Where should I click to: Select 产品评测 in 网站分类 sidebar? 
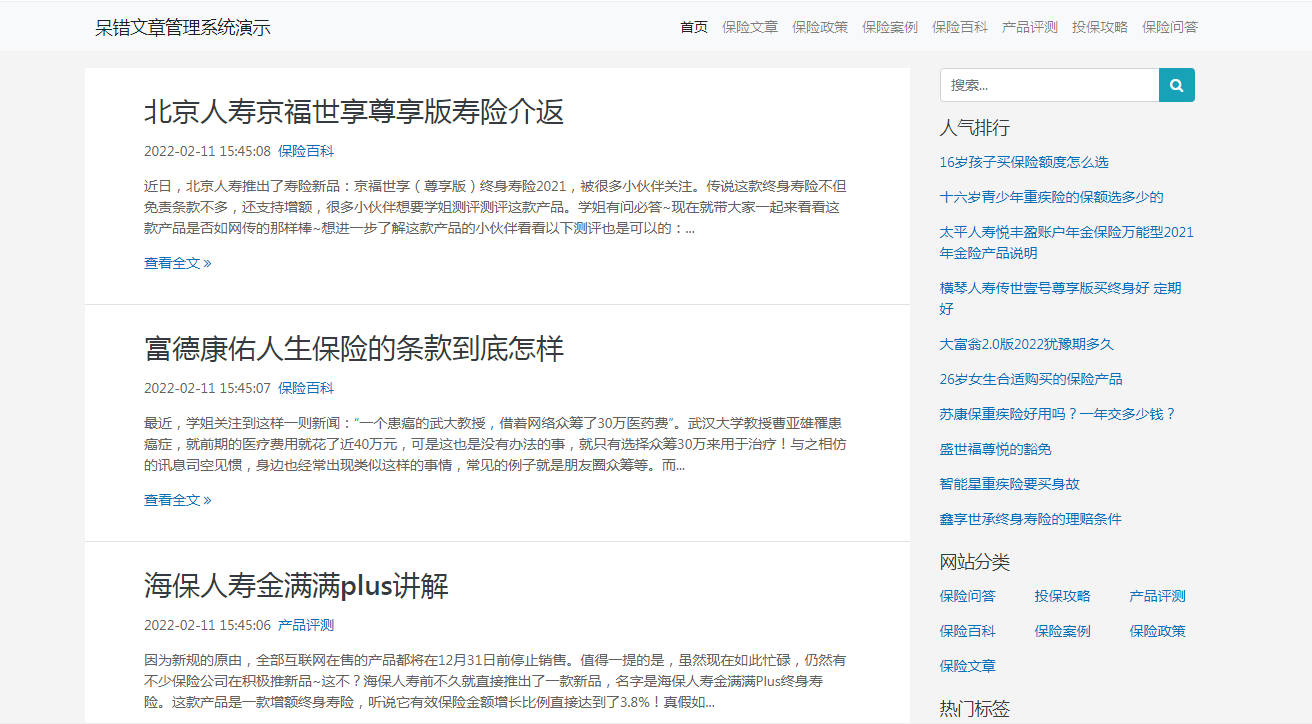(x=1158, y=596)
